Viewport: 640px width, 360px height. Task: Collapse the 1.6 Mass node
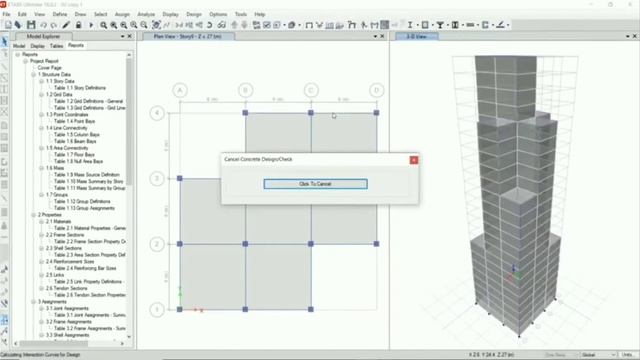pyautogui.click(x=41, y=168)
